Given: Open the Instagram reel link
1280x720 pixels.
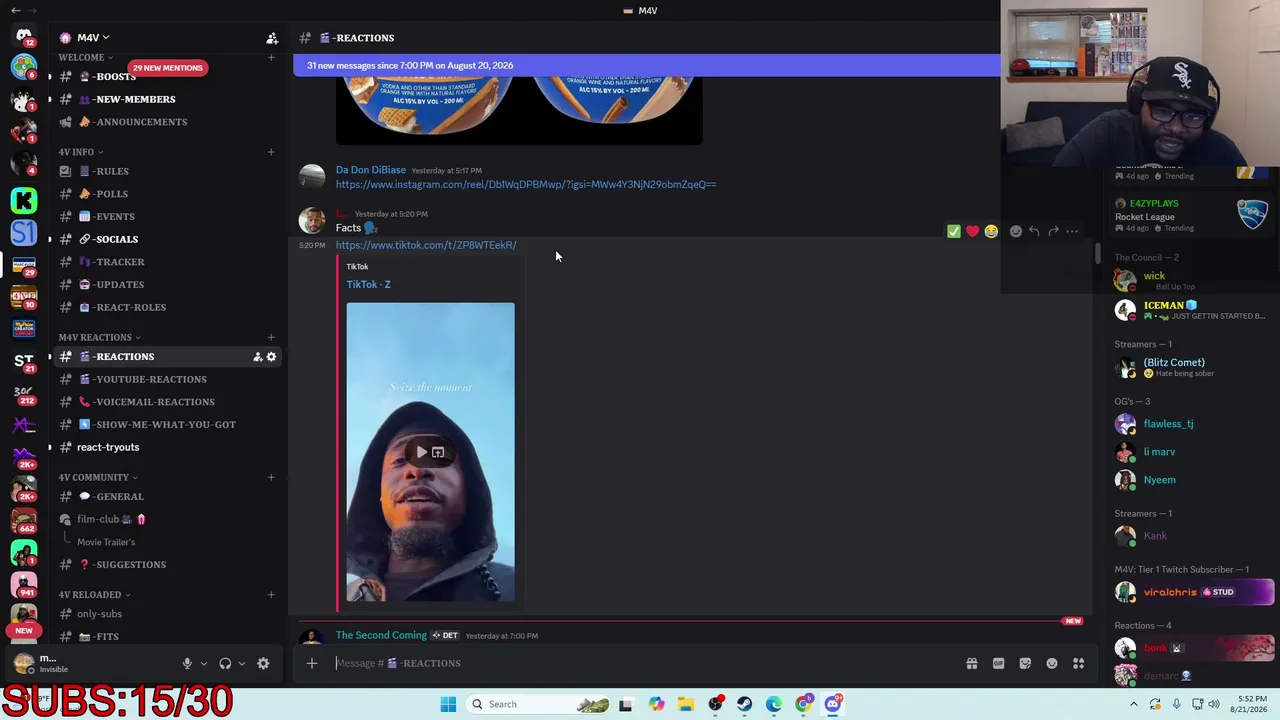Looking at the screenshot, I should [x=526, y=184].
